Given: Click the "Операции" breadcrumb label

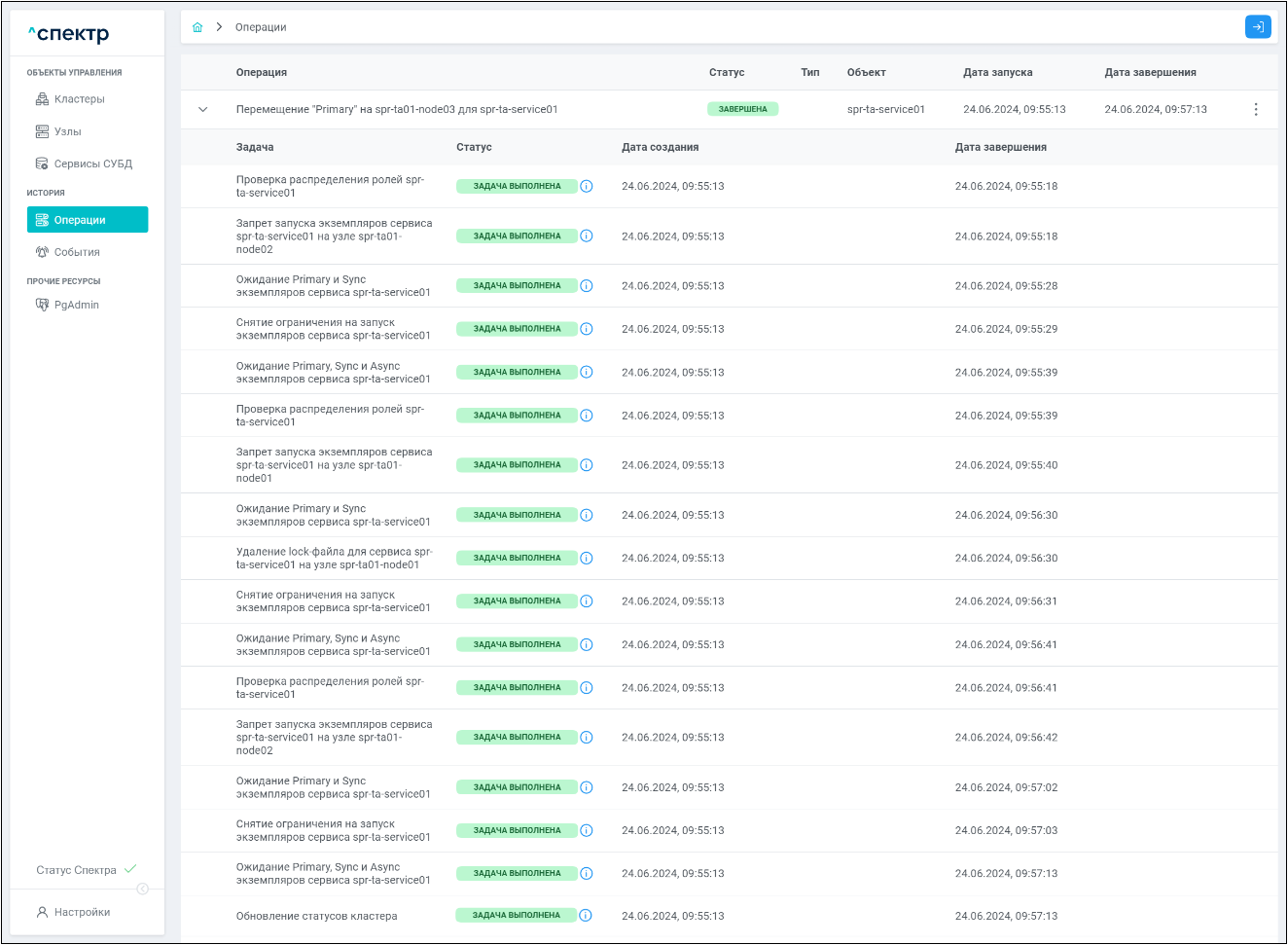Looking at the screenshot, I should click(261, 27).
